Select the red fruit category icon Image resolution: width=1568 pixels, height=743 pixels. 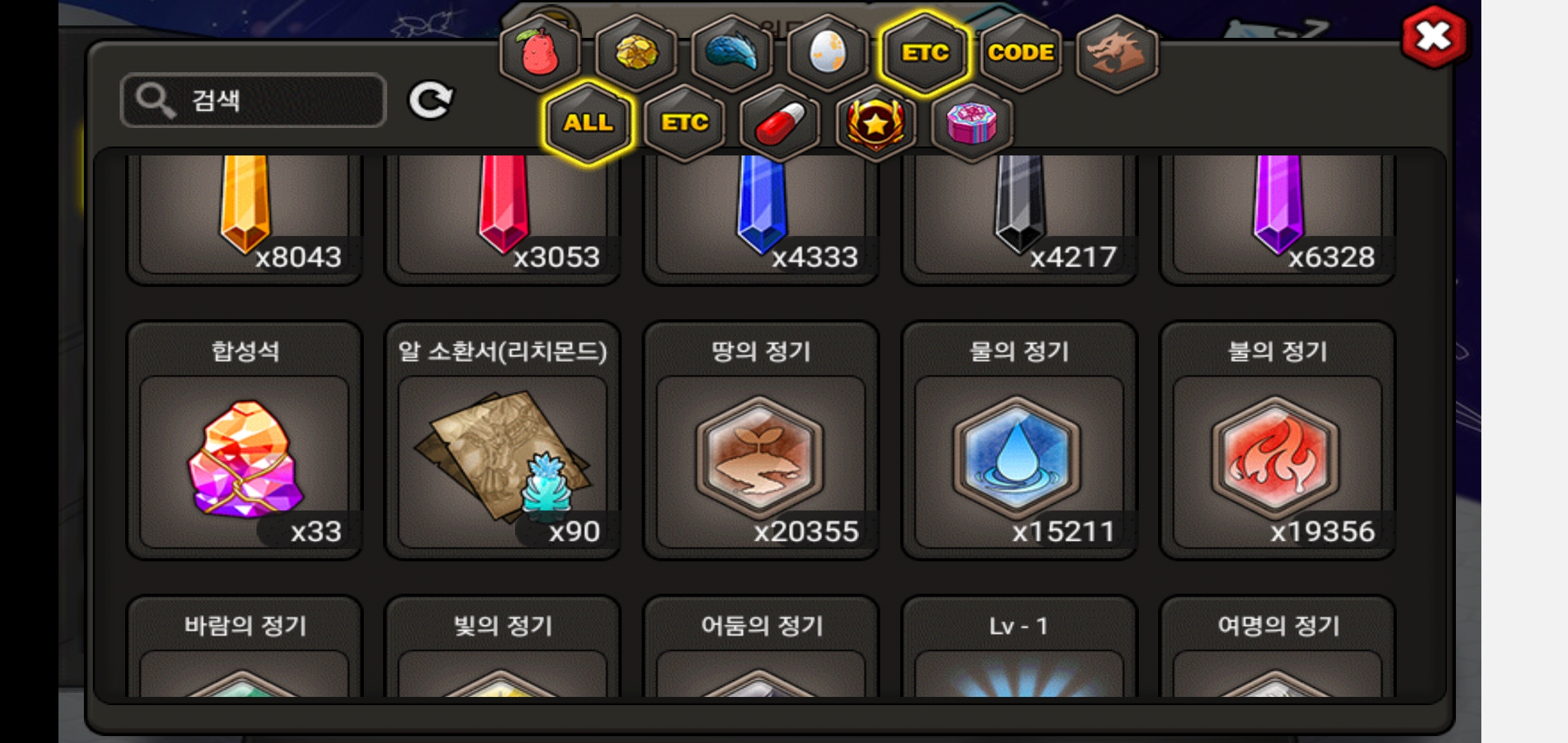541,53
